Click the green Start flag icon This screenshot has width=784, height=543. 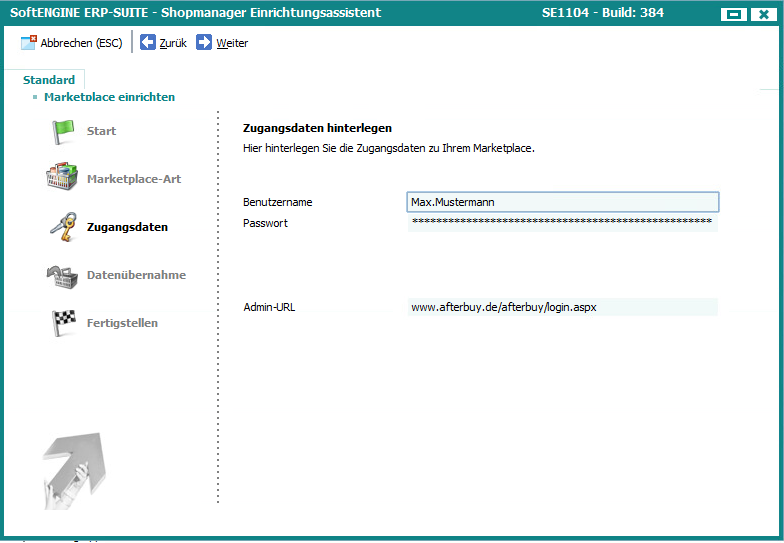pos(62,132)
